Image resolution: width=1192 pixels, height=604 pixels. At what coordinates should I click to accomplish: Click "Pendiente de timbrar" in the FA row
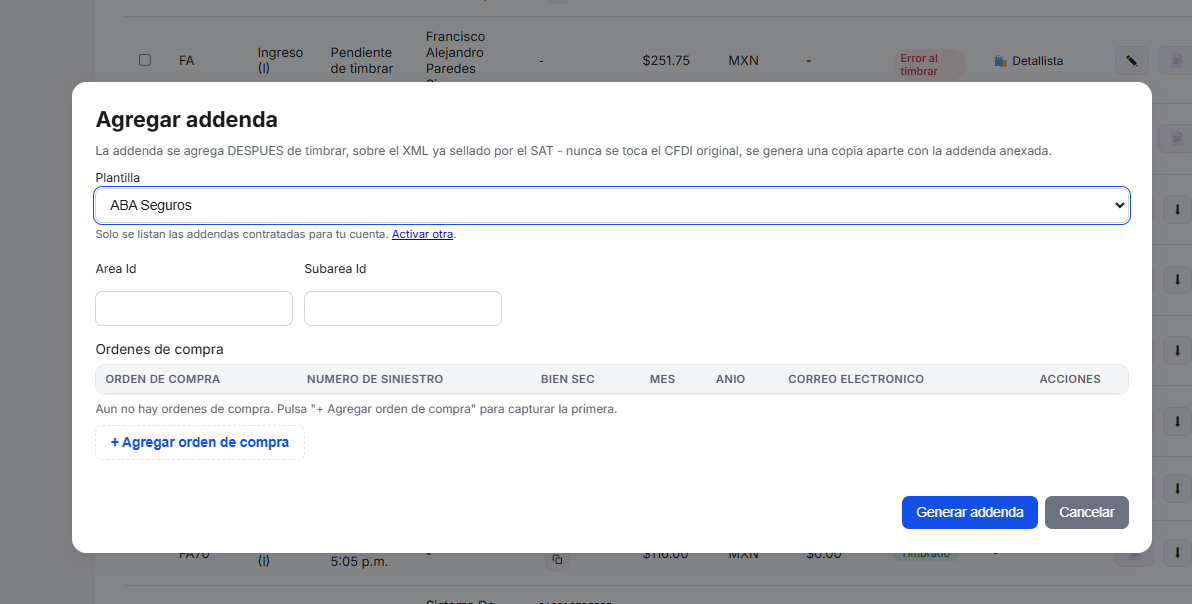click(362, 60)
